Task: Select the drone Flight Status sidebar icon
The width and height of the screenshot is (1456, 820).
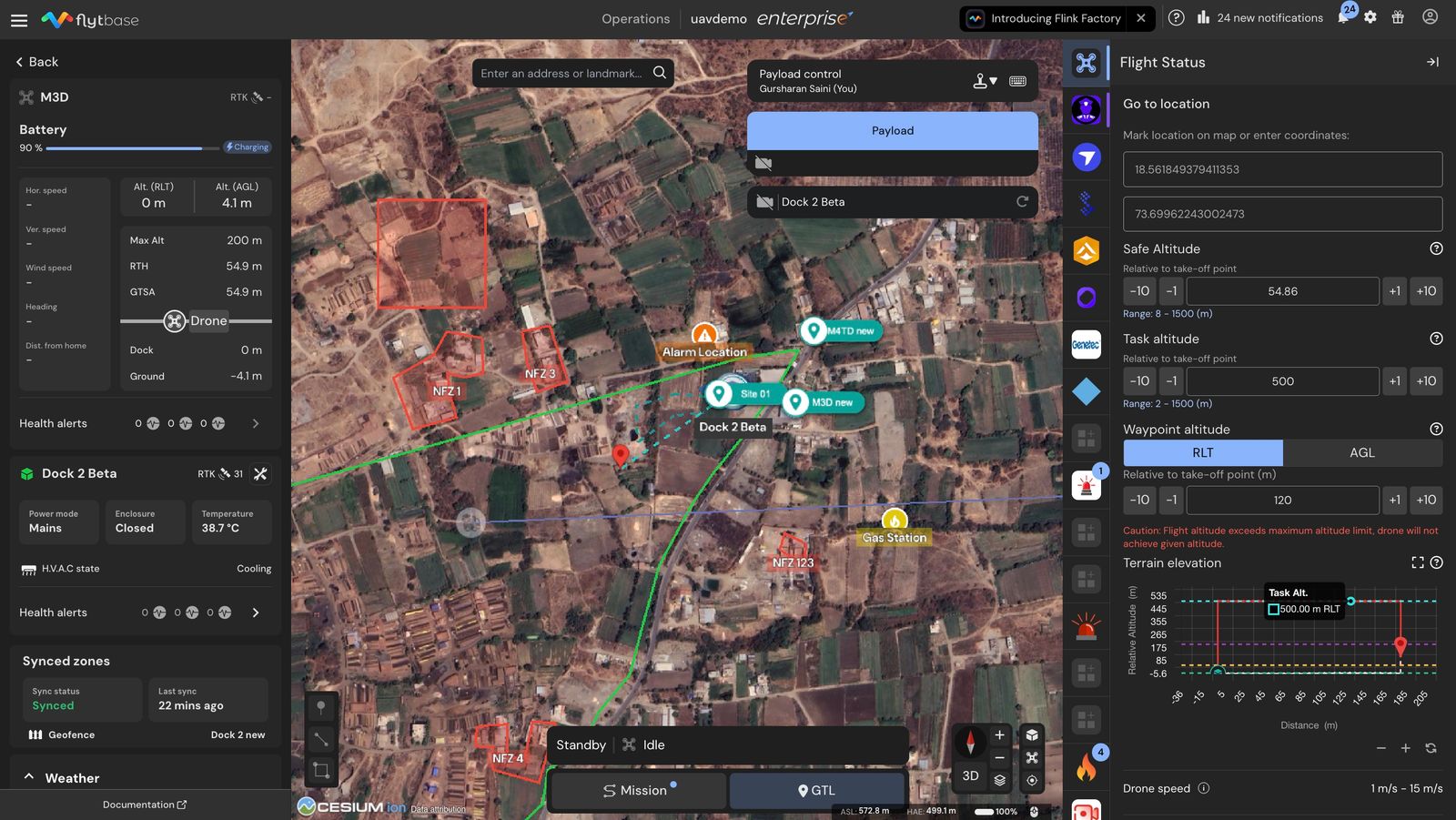Action: point(1086,63)
